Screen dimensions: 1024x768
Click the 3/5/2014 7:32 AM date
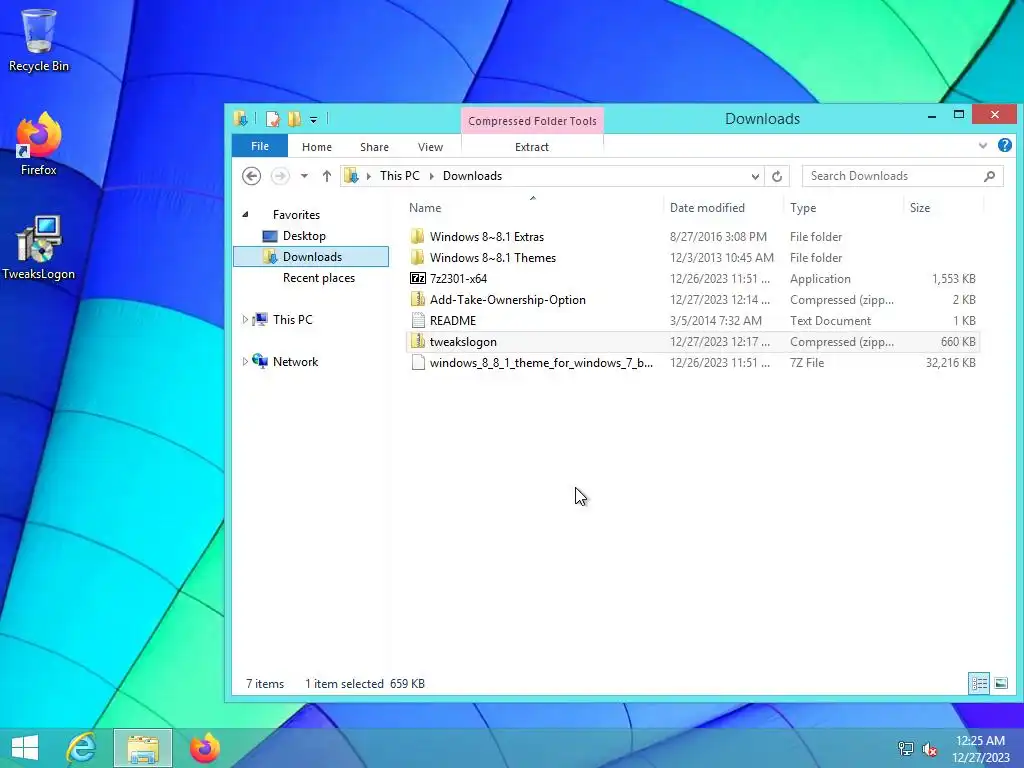[715, 321]
